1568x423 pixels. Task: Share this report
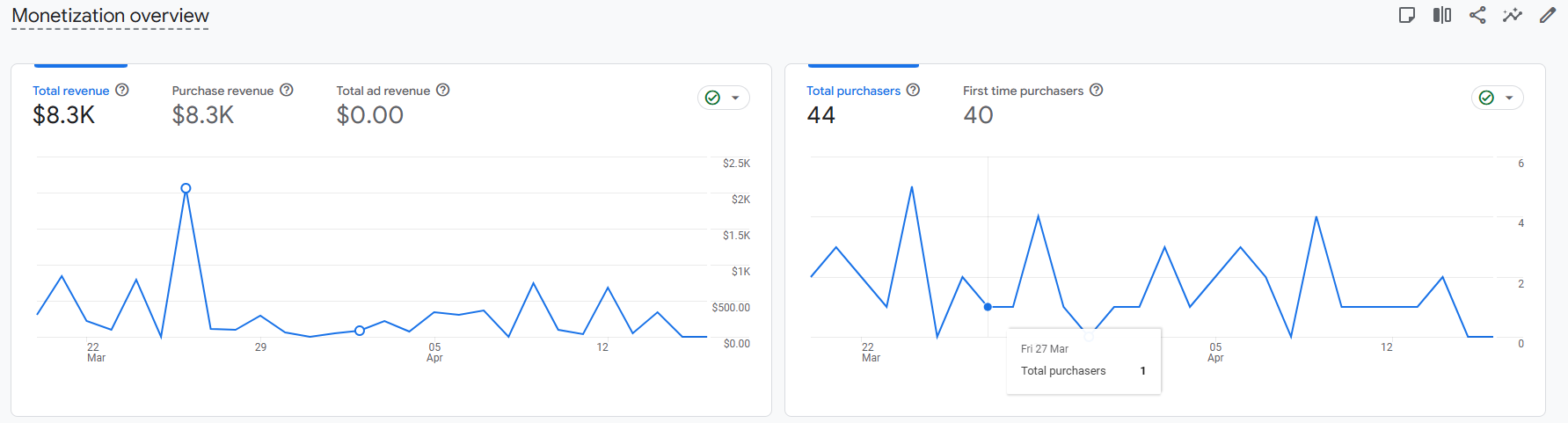point(1477,15)
